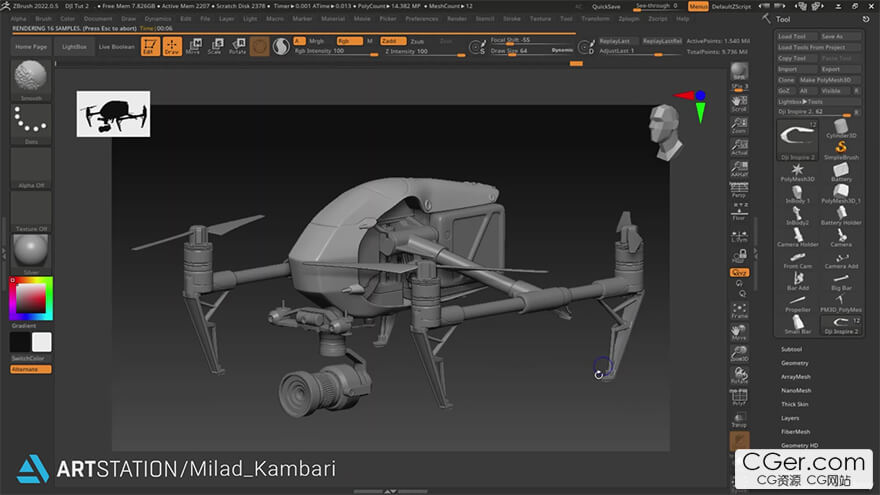Toggle Mrgb channel mode
The height and width of the screenshot is (495, 880).
click(x=317, y=41)
